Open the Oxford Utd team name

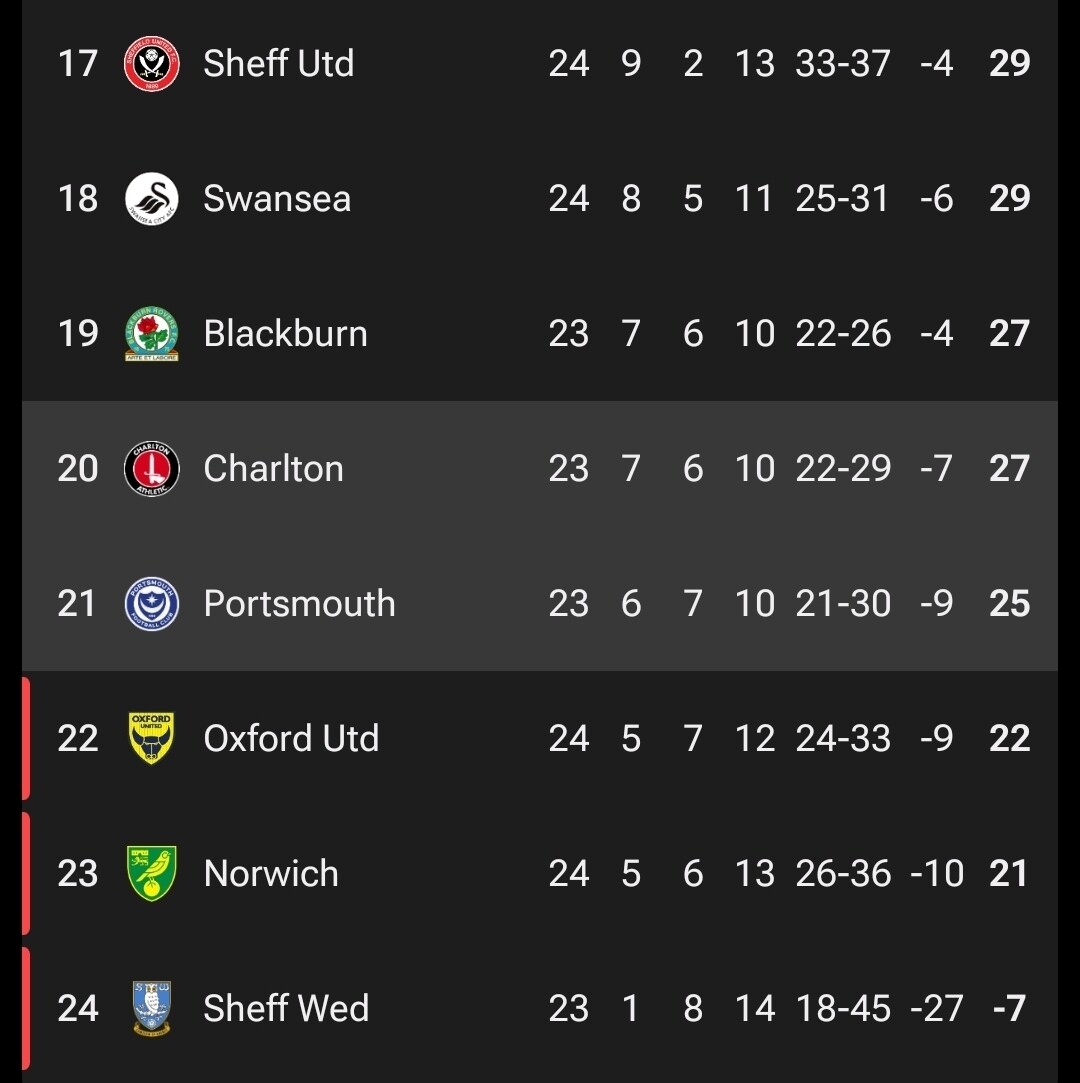(291, 738)
